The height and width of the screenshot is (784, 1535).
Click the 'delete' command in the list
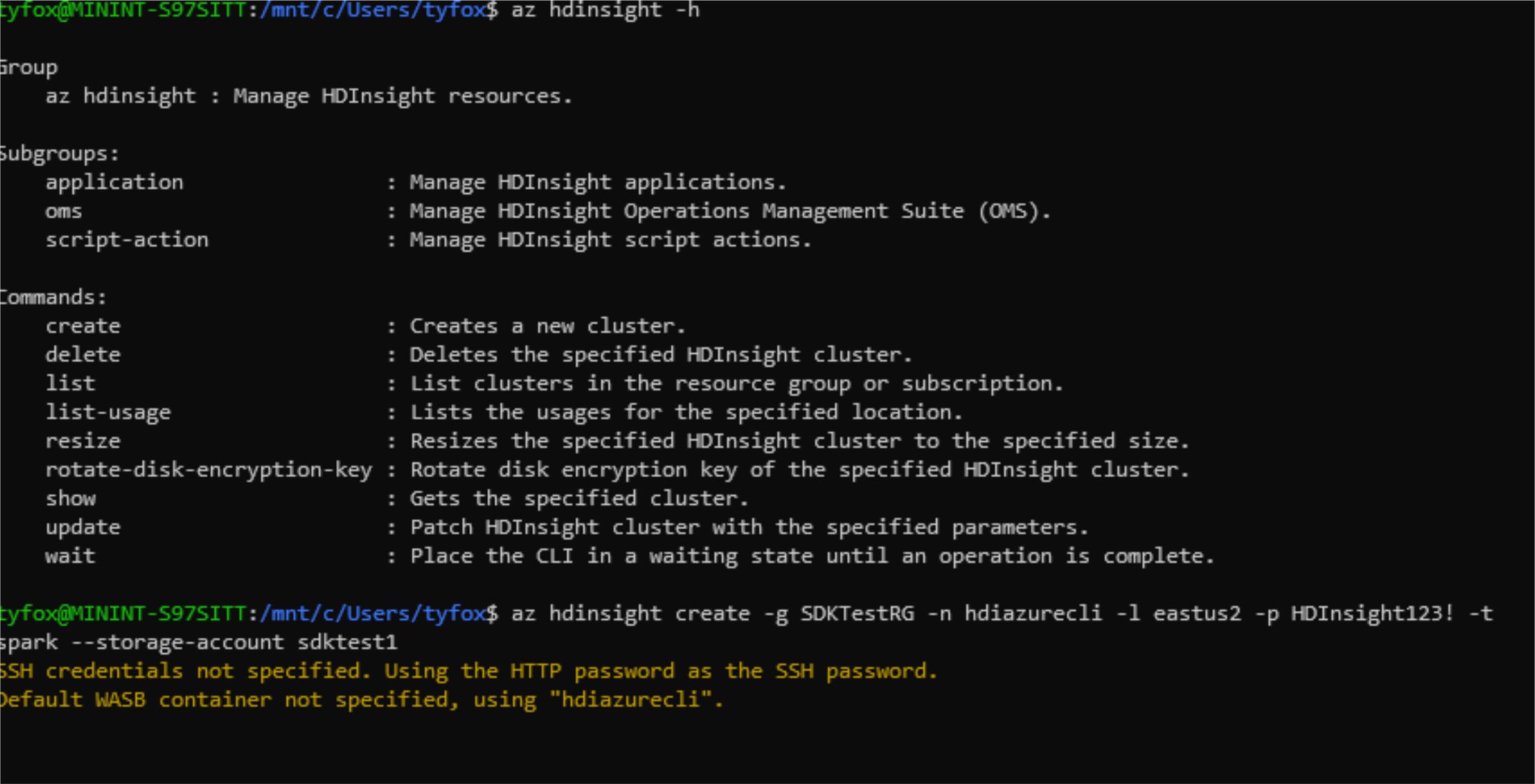83,355
